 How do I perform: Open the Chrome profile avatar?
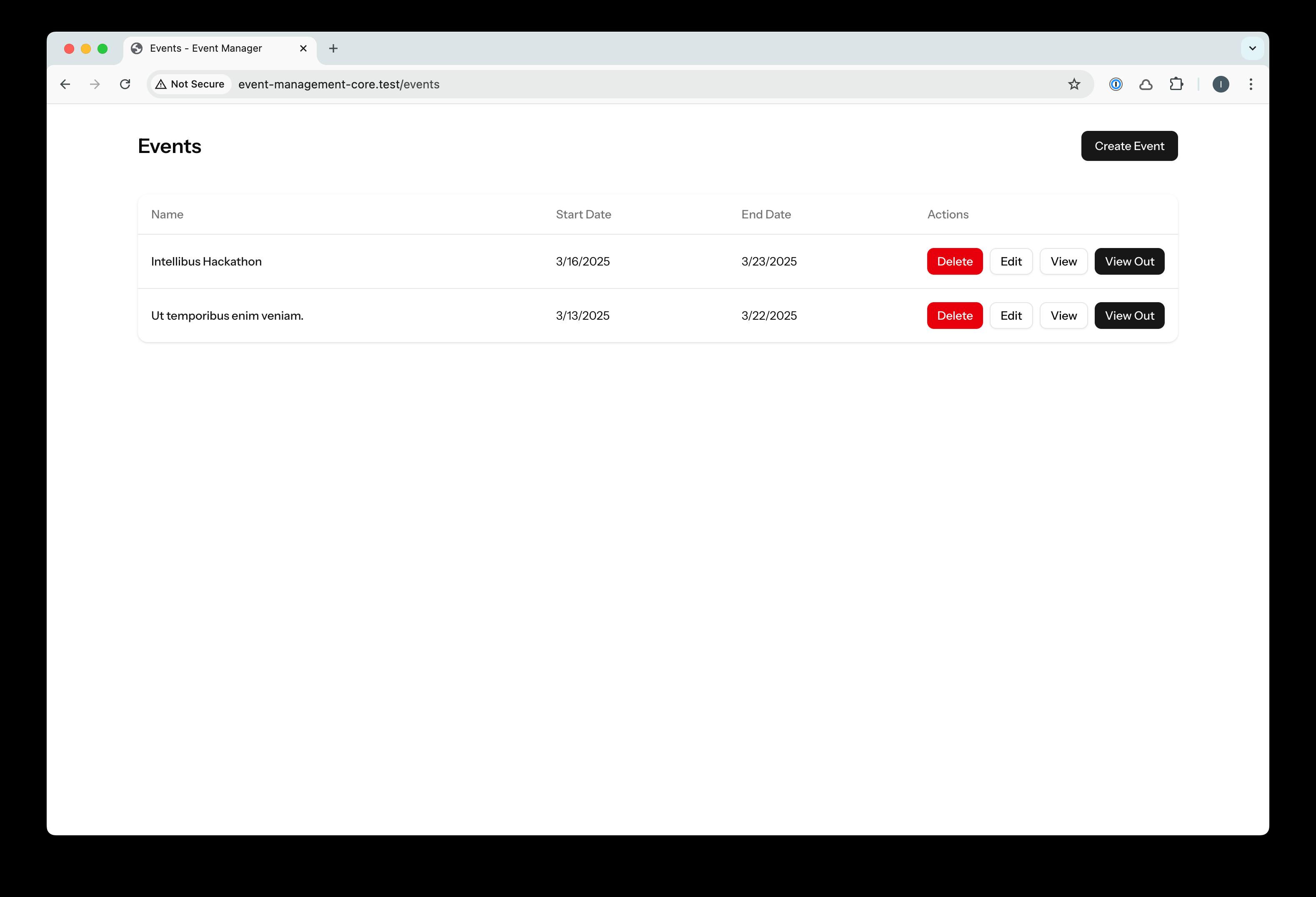(1220, 84)
